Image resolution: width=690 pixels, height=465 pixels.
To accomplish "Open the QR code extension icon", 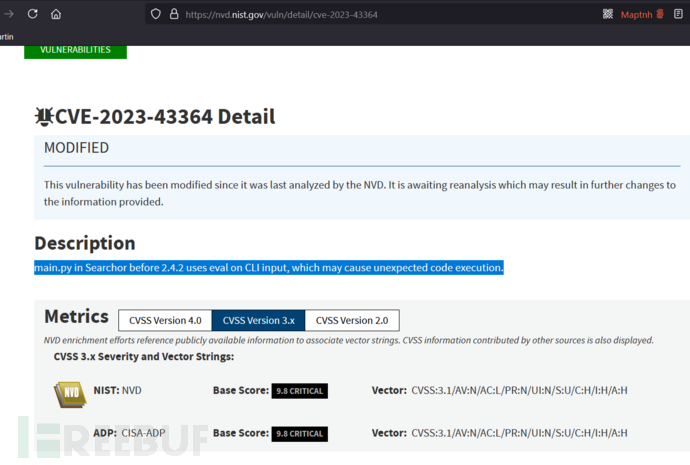I will (608, 14).
